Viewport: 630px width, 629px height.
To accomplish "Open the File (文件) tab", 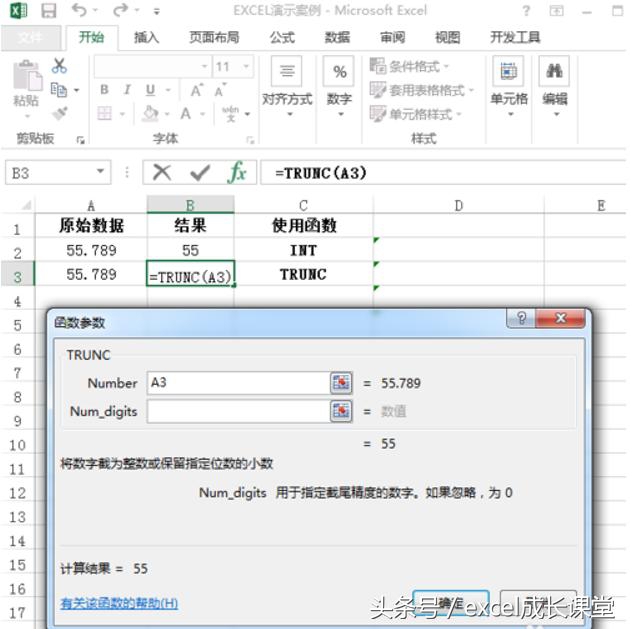I will click(31, 38).
